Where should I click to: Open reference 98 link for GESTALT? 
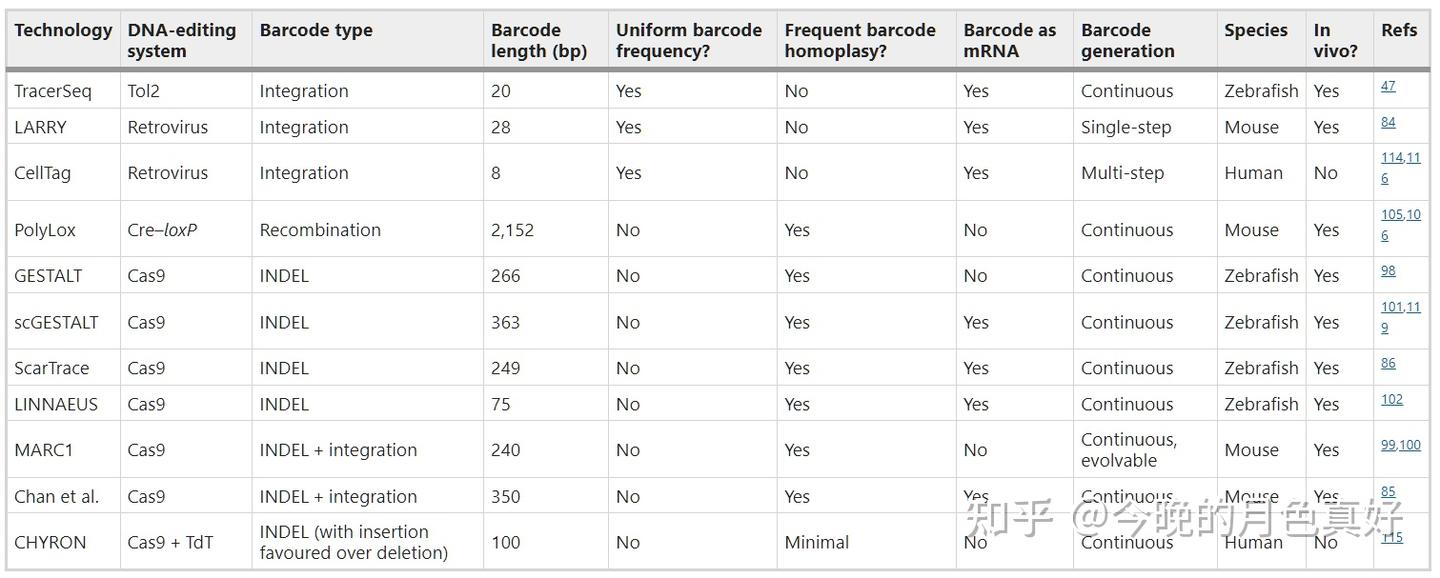(x=1388, y=271)
